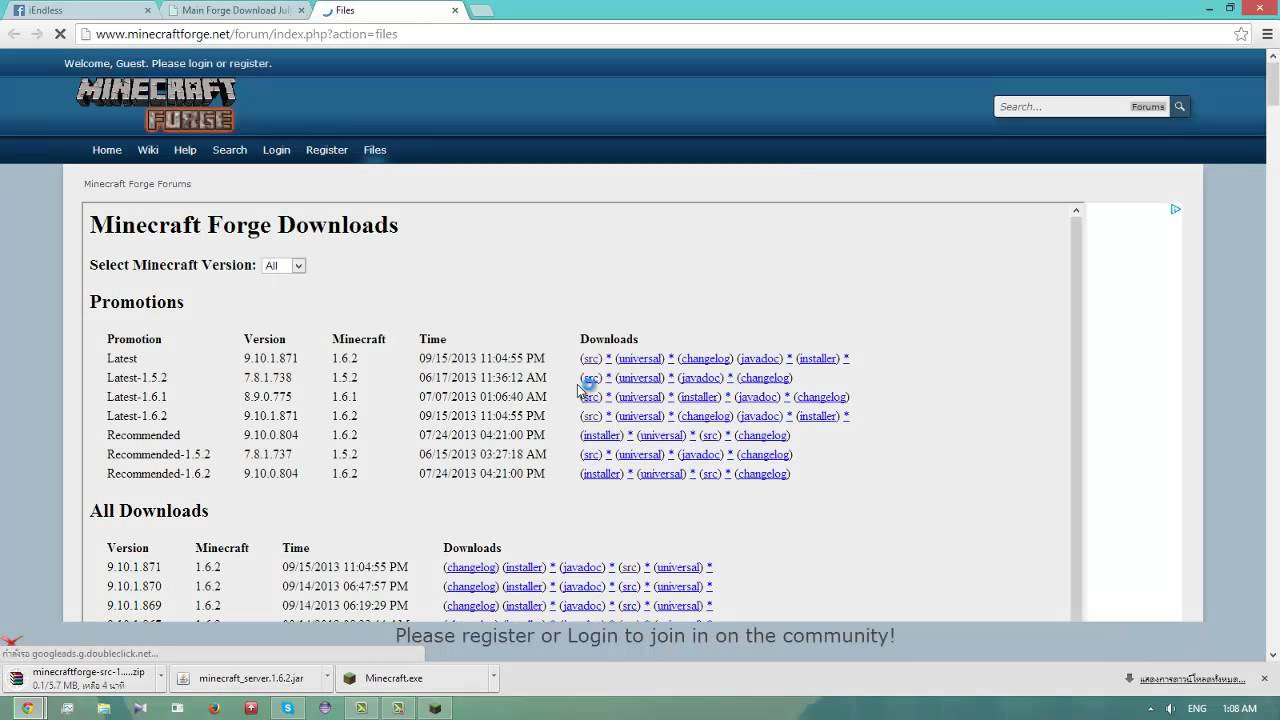The height and width of the screenshot is (720, 1280).
Task: Click the Chrome icon in the taskbar
Action: 27,708
